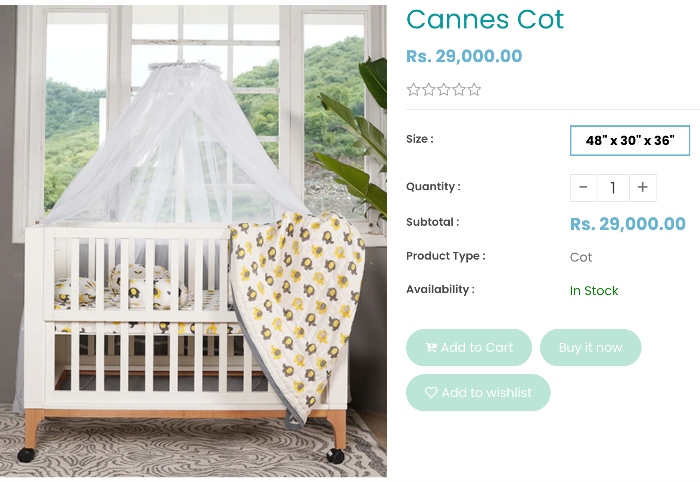700x482 pixels.
Task: Click the cart icon on Add to Cart
Action: (431, 348)
